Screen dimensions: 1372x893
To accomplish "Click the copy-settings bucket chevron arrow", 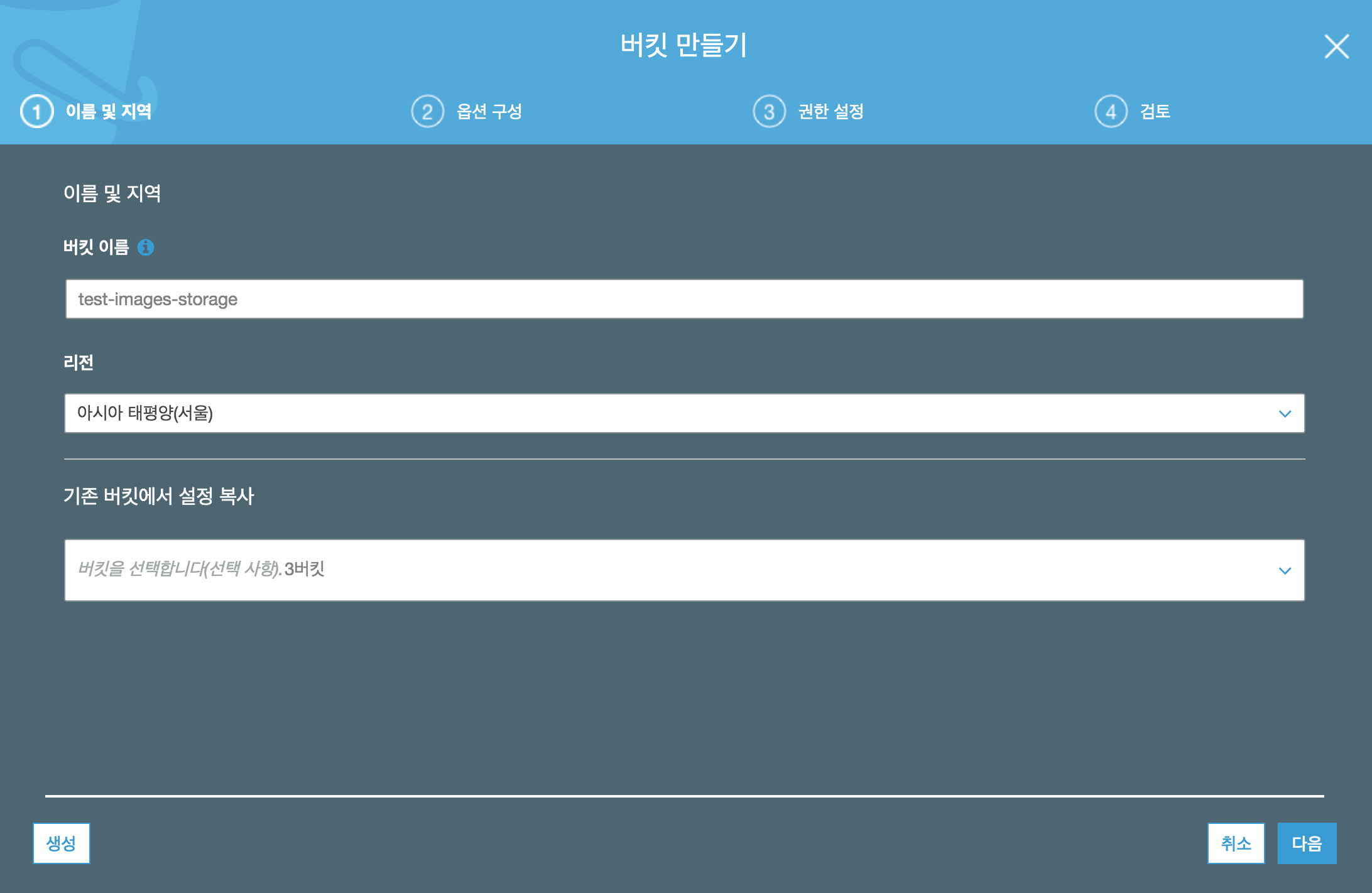I will pyautogui.click(x=1285, y=571).
